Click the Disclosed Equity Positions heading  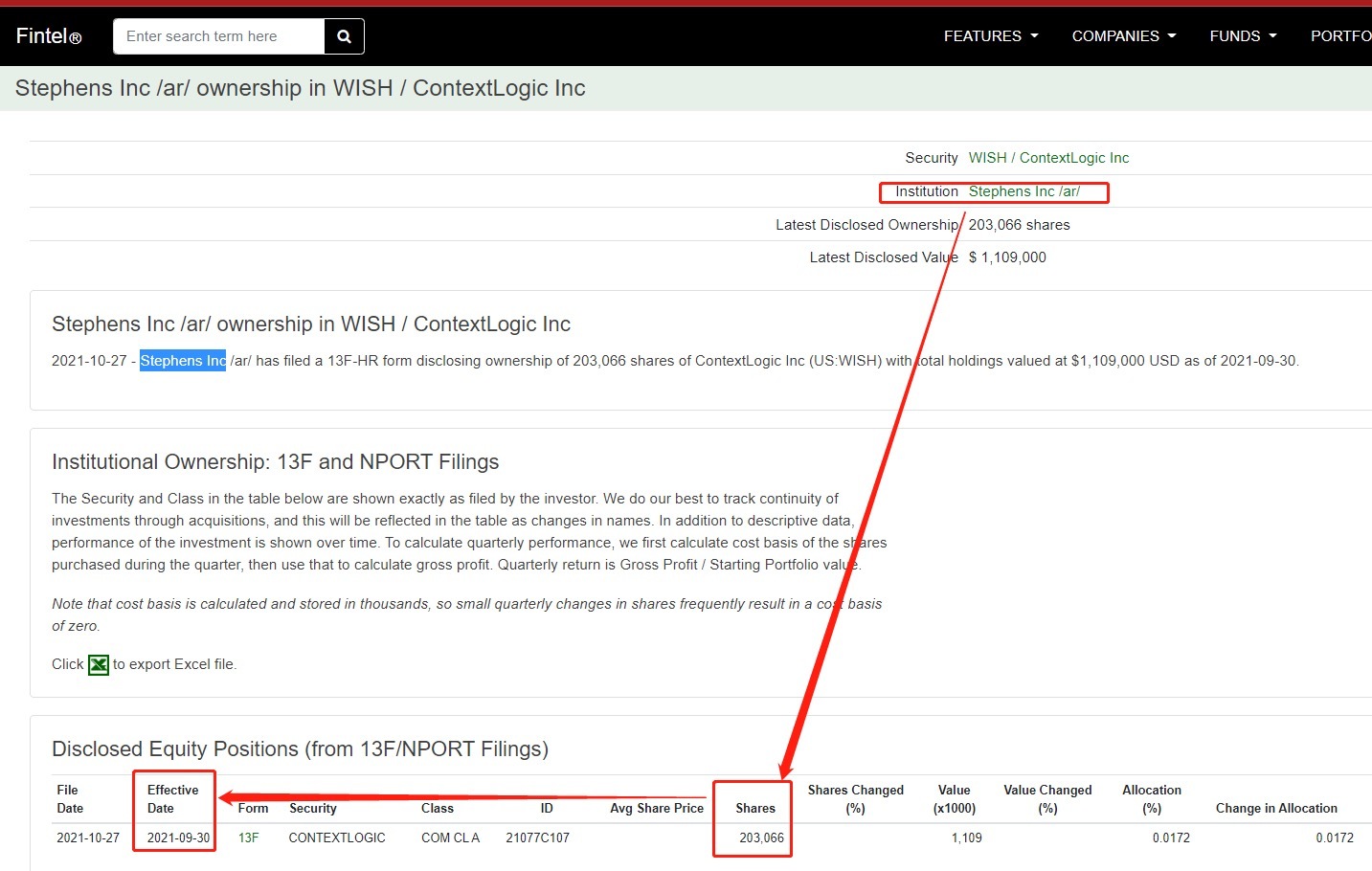tap(300, 749)
